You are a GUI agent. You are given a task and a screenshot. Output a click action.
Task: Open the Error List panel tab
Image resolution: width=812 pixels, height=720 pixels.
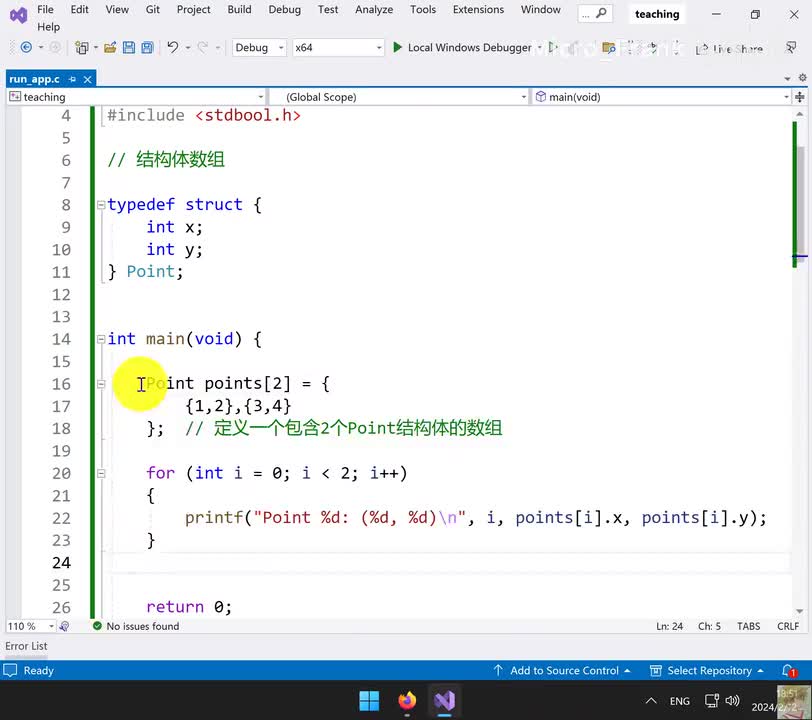click(x=26, y=646)
